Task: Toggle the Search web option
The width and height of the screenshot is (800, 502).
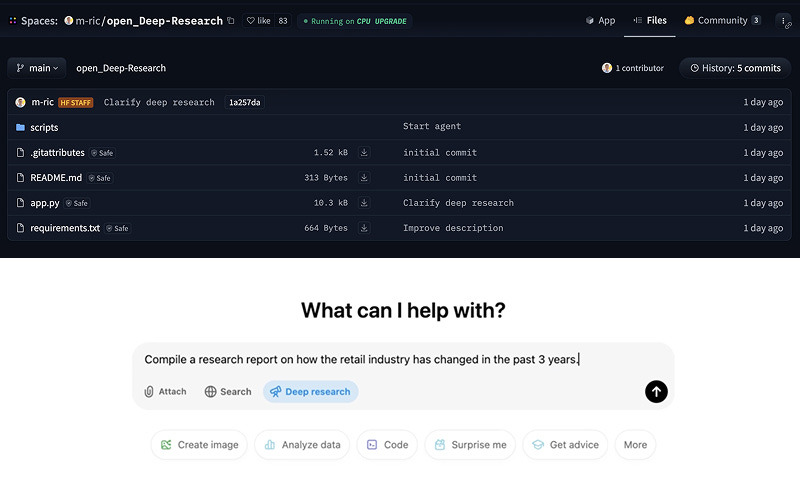Action: pyautogui.click(x=228, y=391)
